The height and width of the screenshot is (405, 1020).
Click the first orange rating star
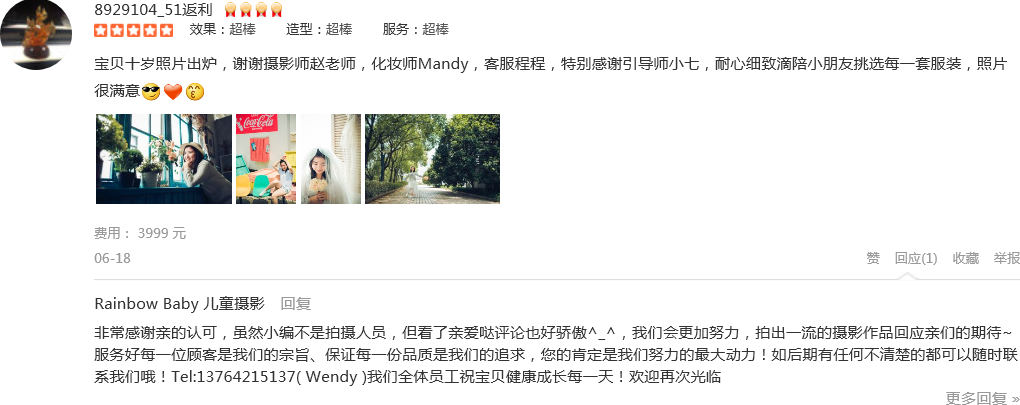[x=101, y=30]
